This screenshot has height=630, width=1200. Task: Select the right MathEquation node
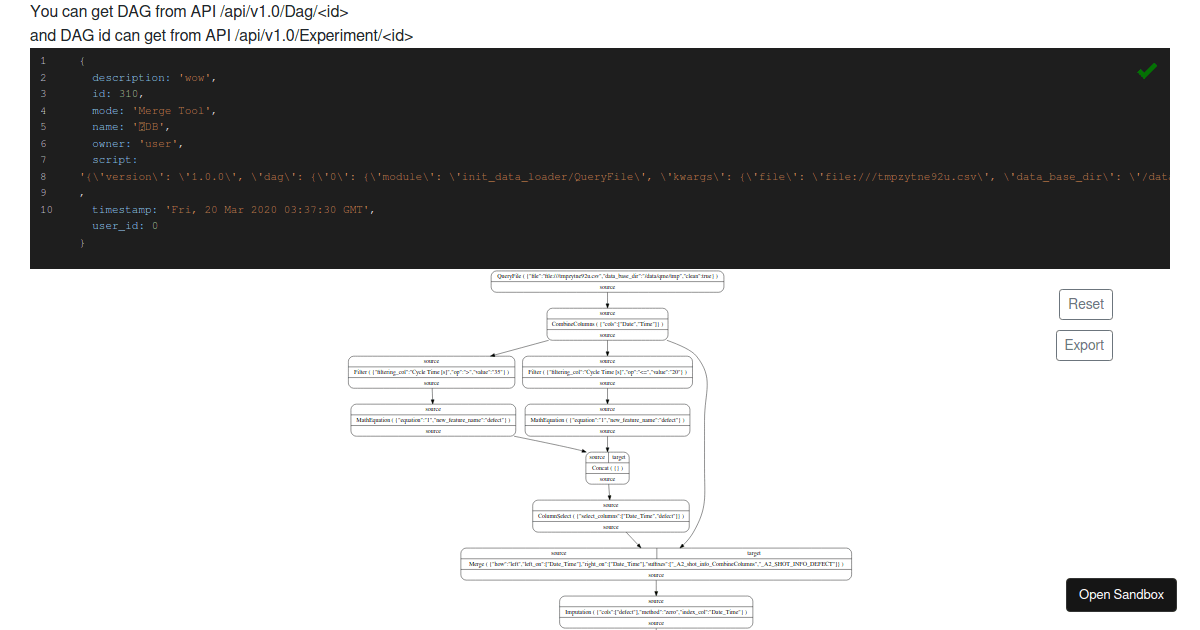tap(607, 419)
